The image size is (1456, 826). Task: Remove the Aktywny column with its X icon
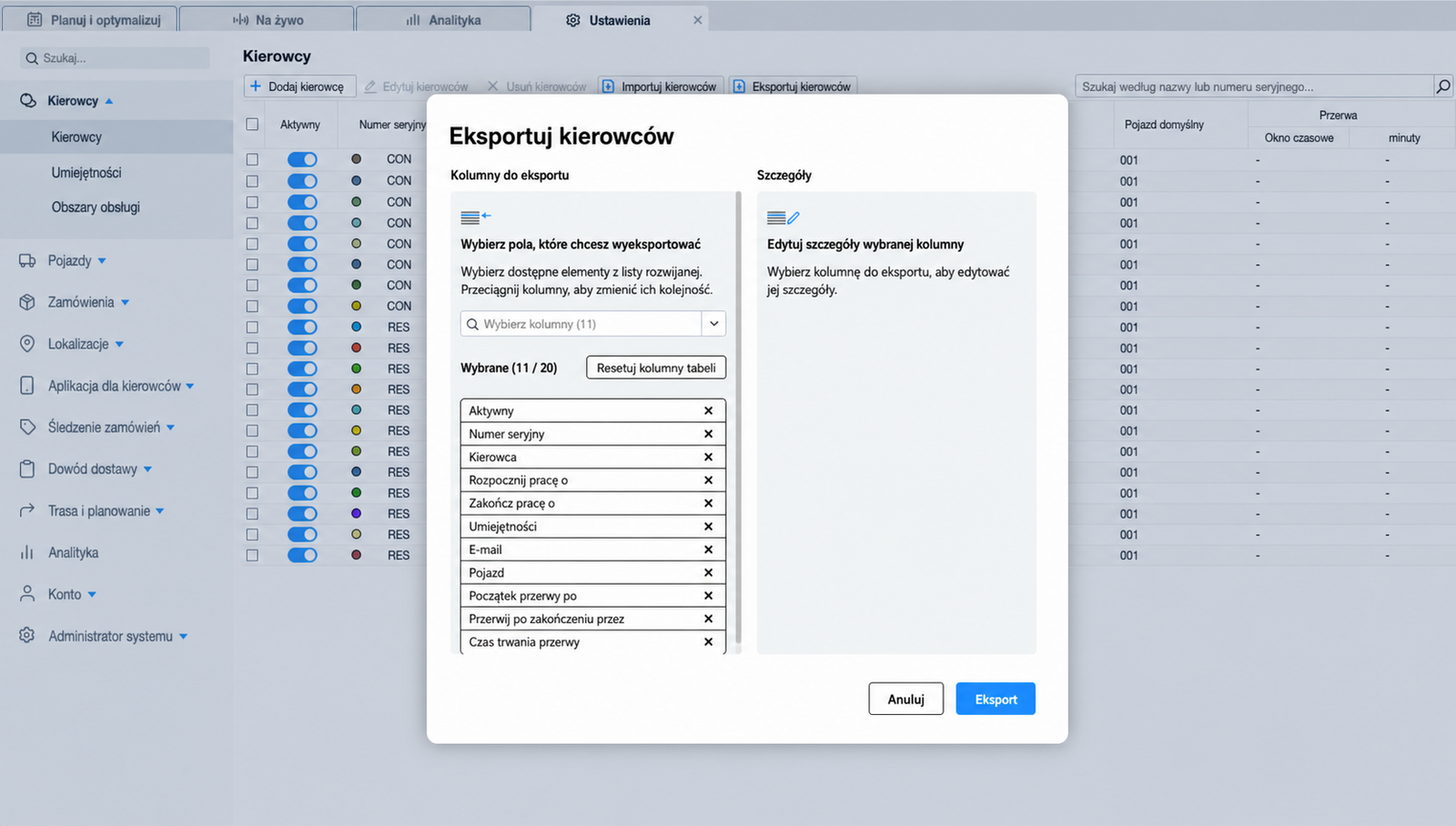coord(708,410)
